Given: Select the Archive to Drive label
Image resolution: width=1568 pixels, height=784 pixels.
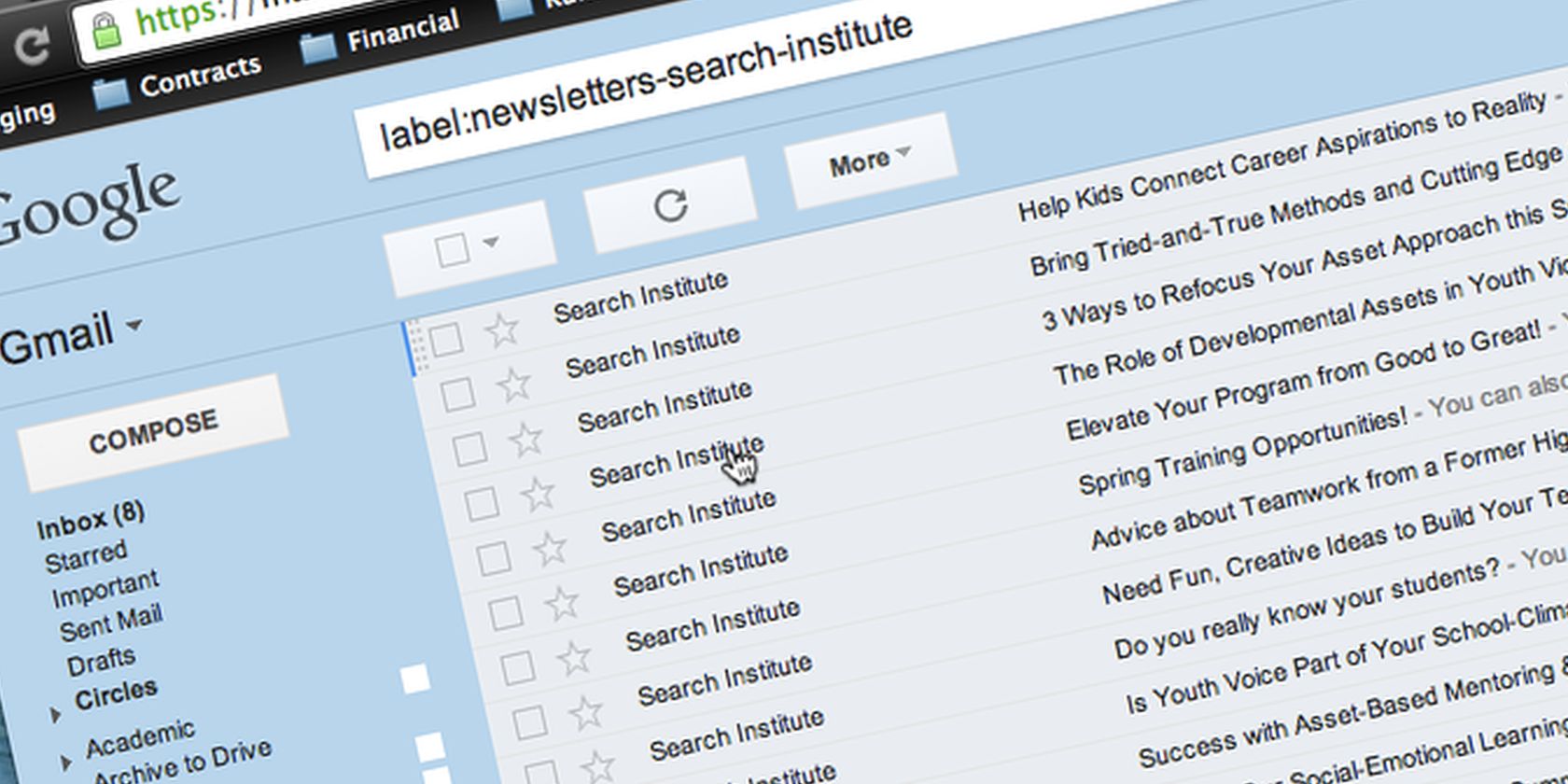Looking at the screenshot, I should [x=183, y=763].
